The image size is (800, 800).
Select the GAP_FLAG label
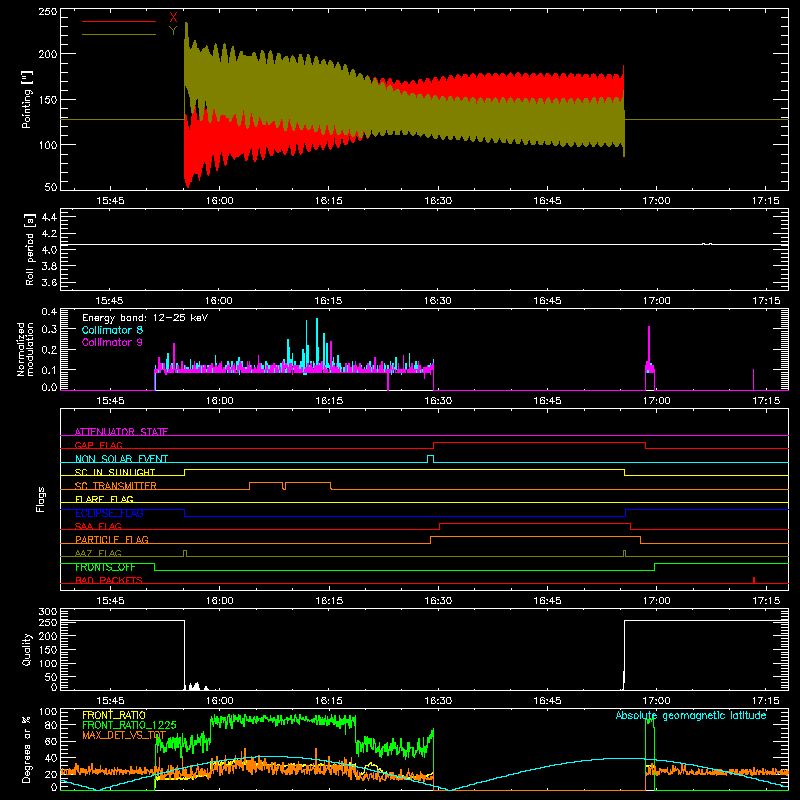(98, 445)
